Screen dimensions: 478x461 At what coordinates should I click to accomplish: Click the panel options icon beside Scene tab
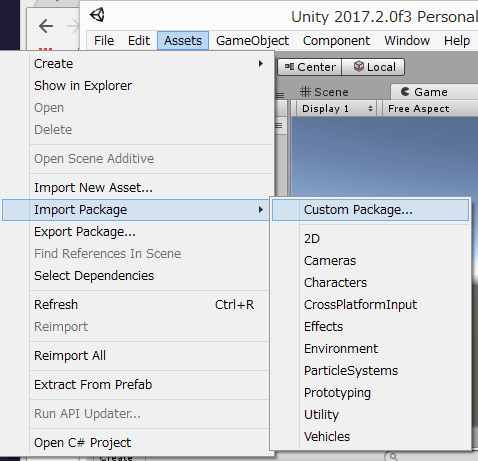pos(280,96)
